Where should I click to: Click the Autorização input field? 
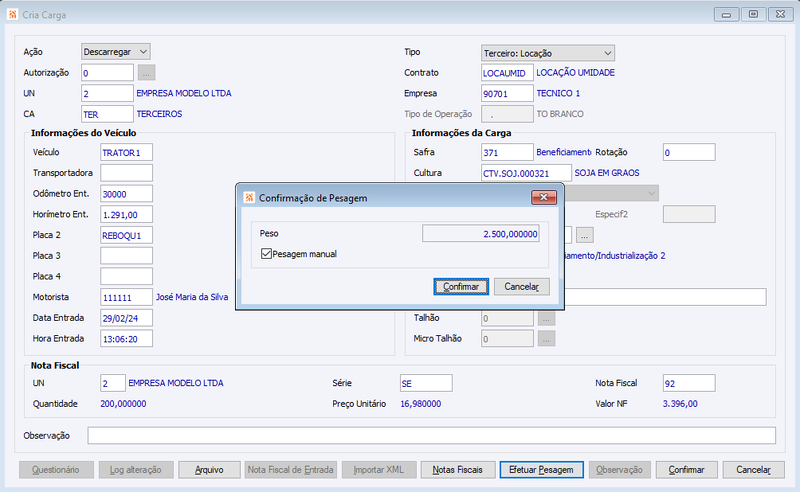click(107, 73)
